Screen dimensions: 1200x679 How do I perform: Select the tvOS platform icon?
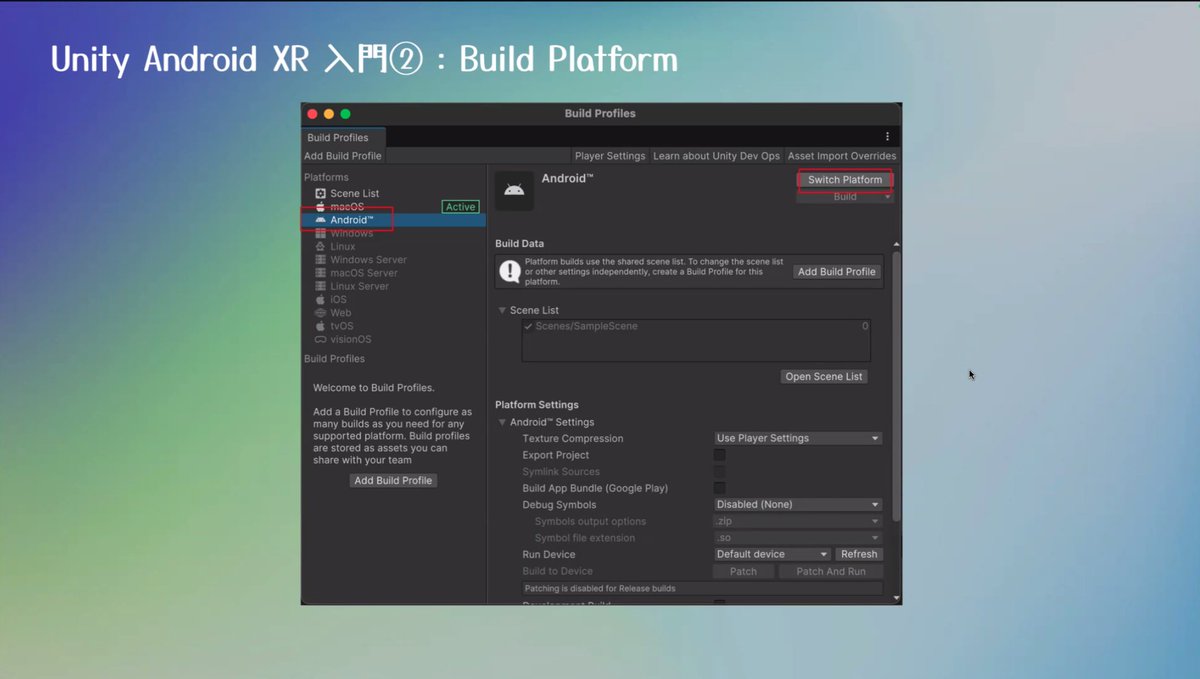(x=320, y=326)
